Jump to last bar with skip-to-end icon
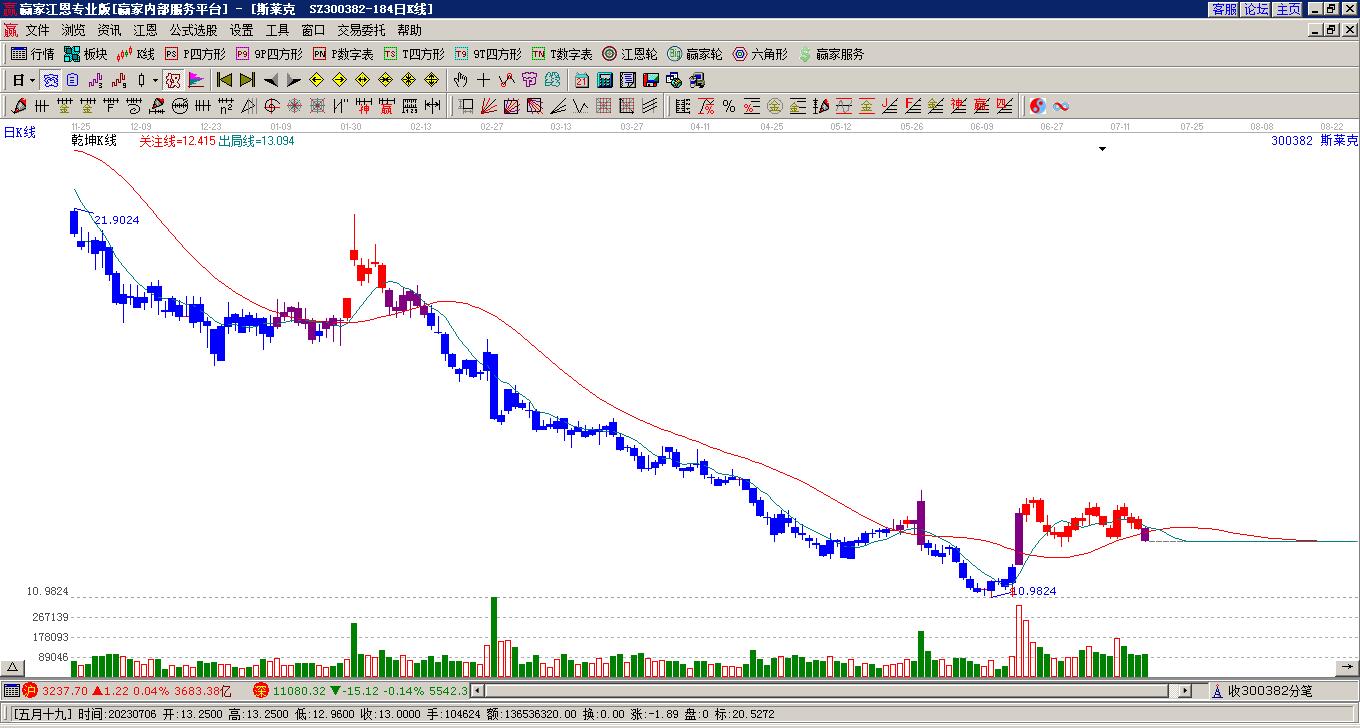The width and height of the screenshot is (1360, 728). tap(247, 80)
